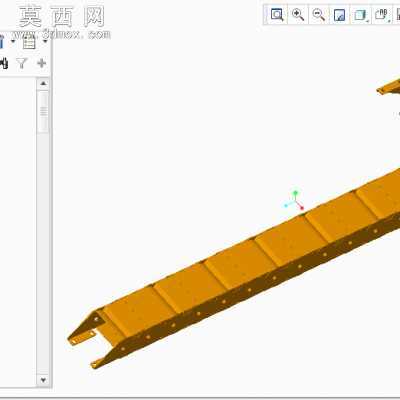Screen dimensions: 400x400
Task: Click the model tree display list icon
Action: [29, 42]
